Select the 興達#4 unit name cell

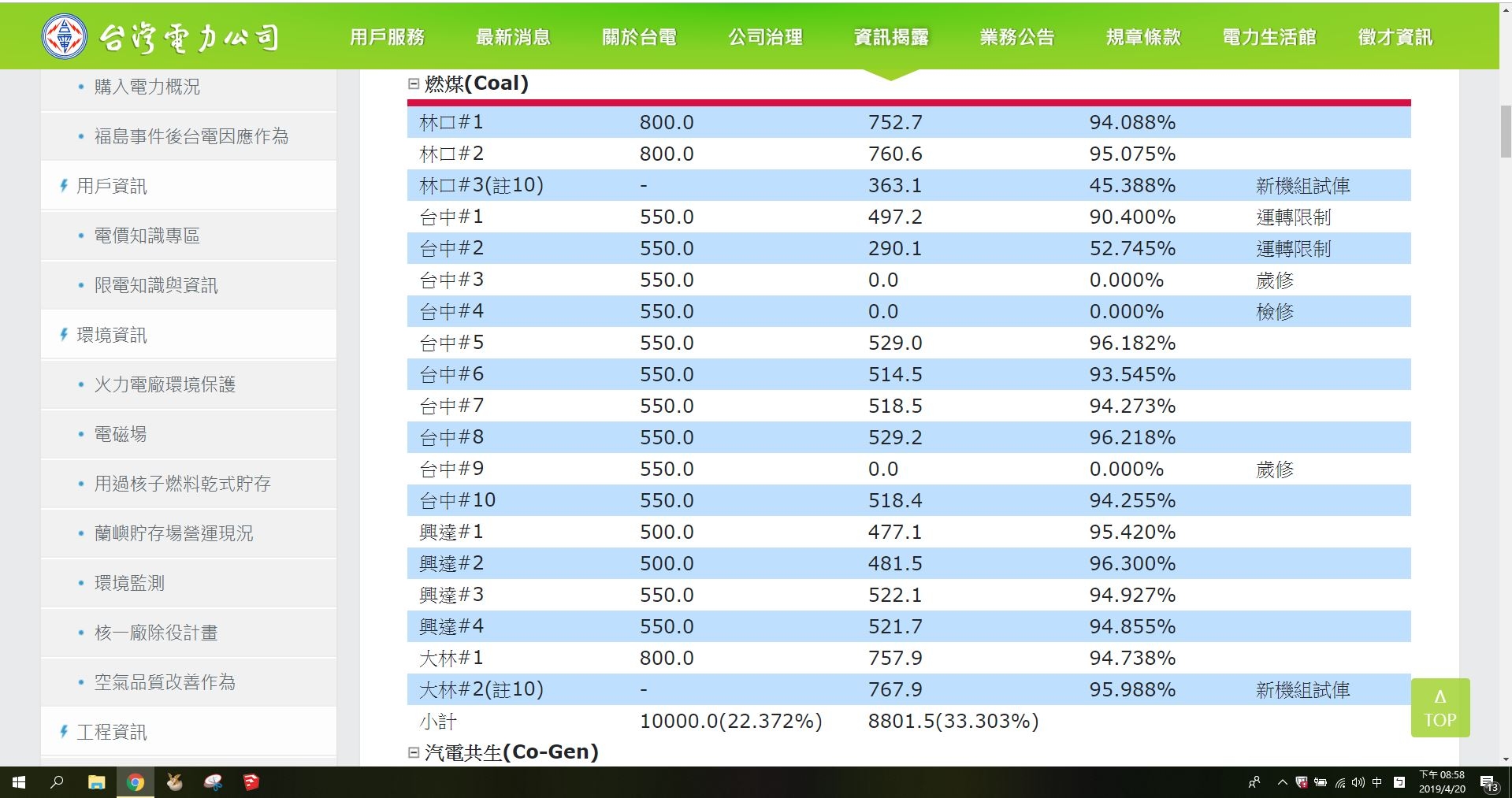click(x=451, y=626)
